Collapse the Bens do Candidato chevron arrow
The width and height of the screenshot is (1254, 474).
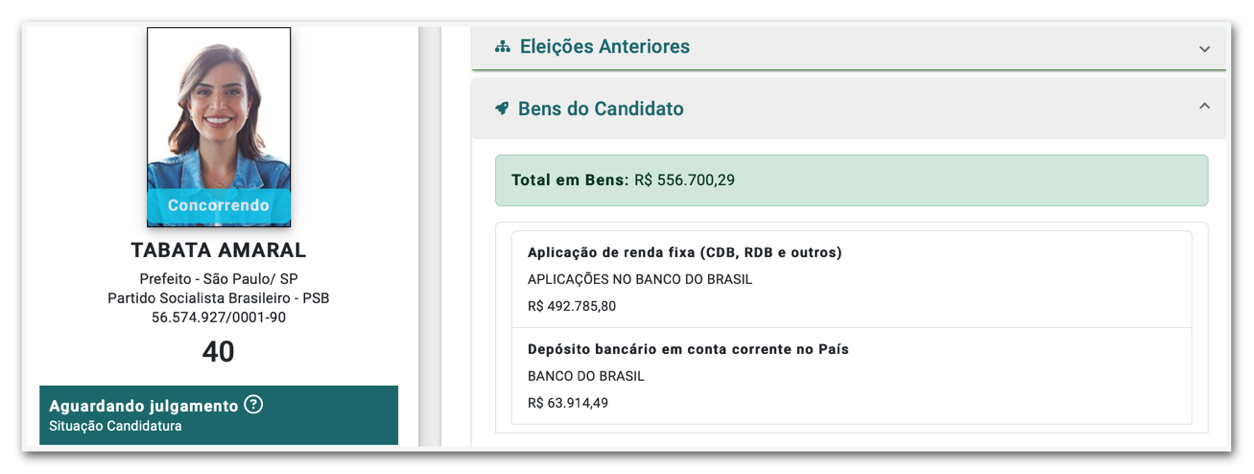1204,106
